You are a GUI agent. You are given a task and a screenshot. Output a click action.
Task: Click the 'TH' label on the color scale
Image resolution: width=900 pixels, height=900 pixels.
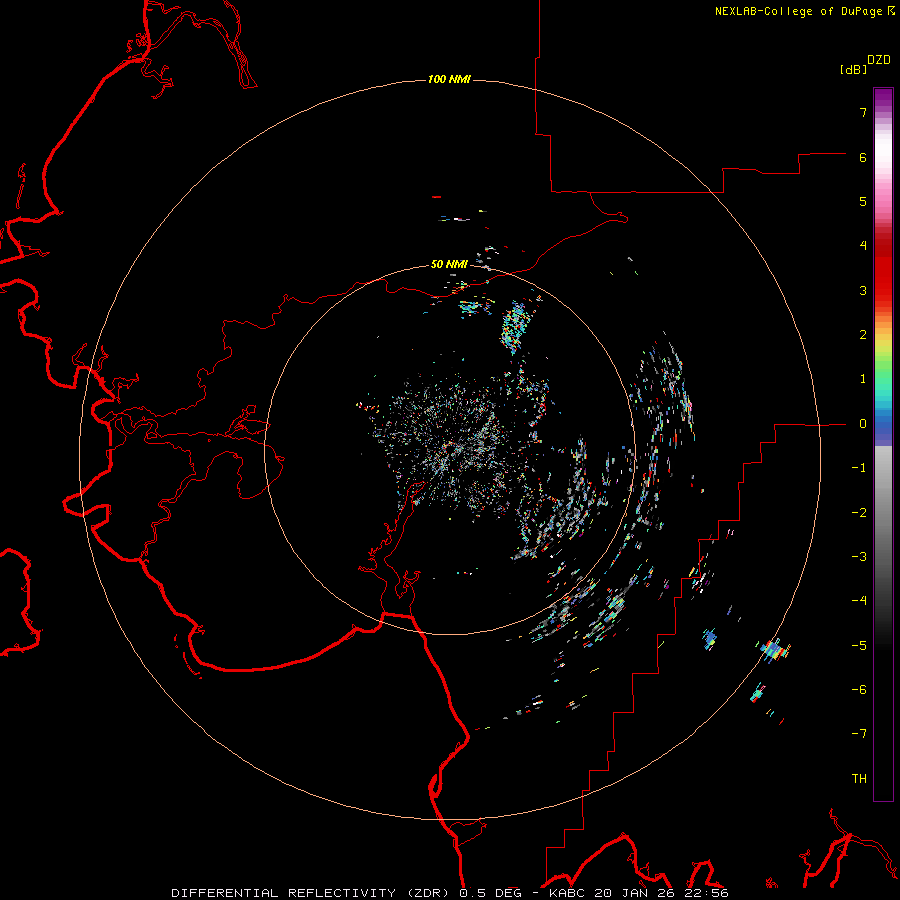click(x=859, y=779)
